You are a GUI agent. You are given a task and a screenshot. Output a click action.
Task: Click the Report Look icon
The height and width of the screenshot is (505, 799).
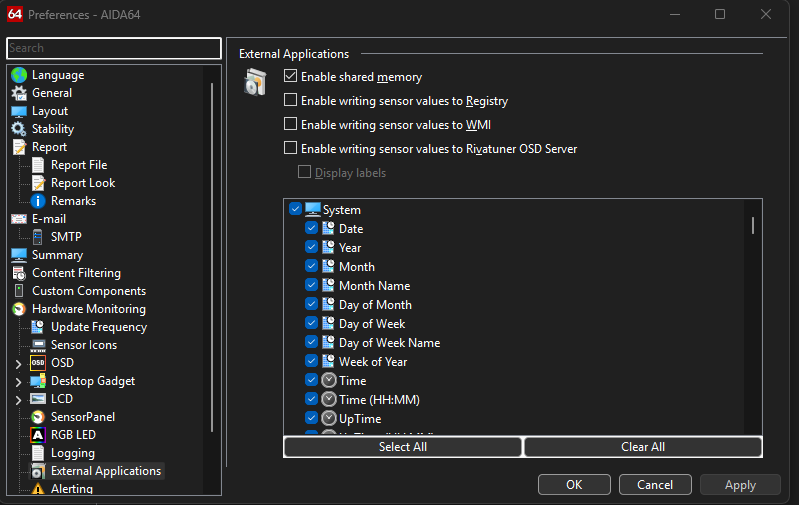pos(38,183)
